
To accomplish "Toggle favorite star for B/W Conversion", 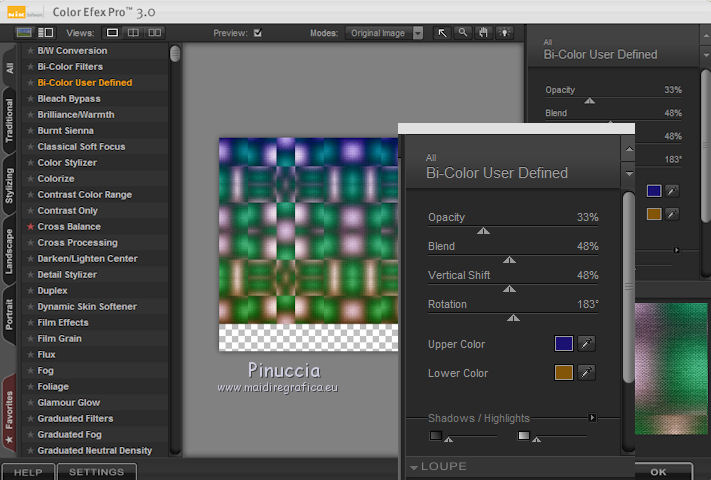I will [x=30, y=51].
